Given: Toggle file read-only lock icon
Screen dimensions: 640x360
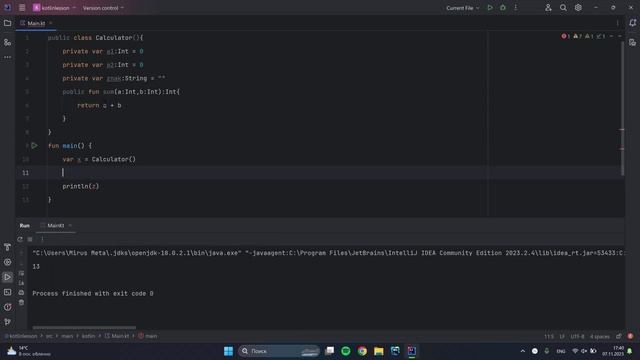Looking at the screenshot, I should [x=619, y=336].
